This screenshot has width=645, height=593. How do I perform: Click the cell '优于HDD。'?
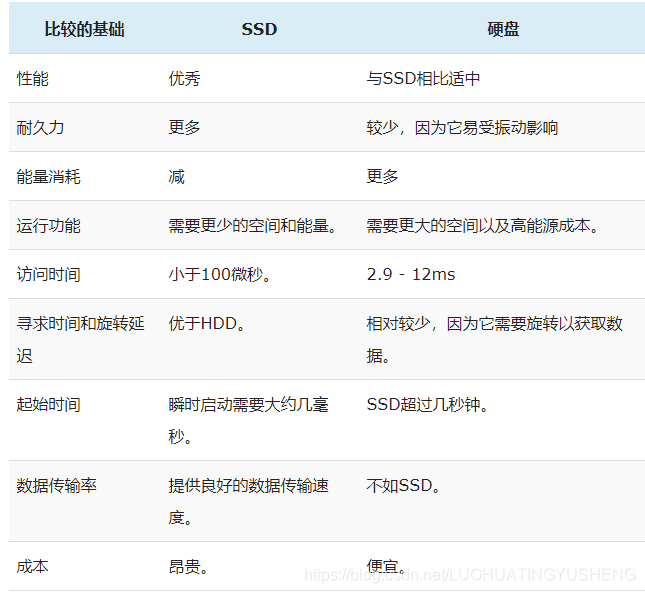(x=207, y=323)
